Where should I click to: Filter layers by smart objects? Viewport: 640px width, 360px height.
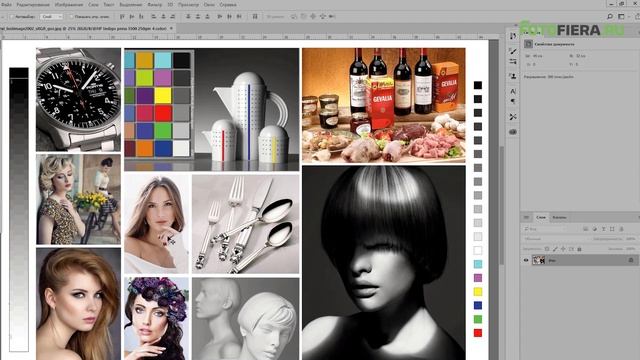click(621, 229)
